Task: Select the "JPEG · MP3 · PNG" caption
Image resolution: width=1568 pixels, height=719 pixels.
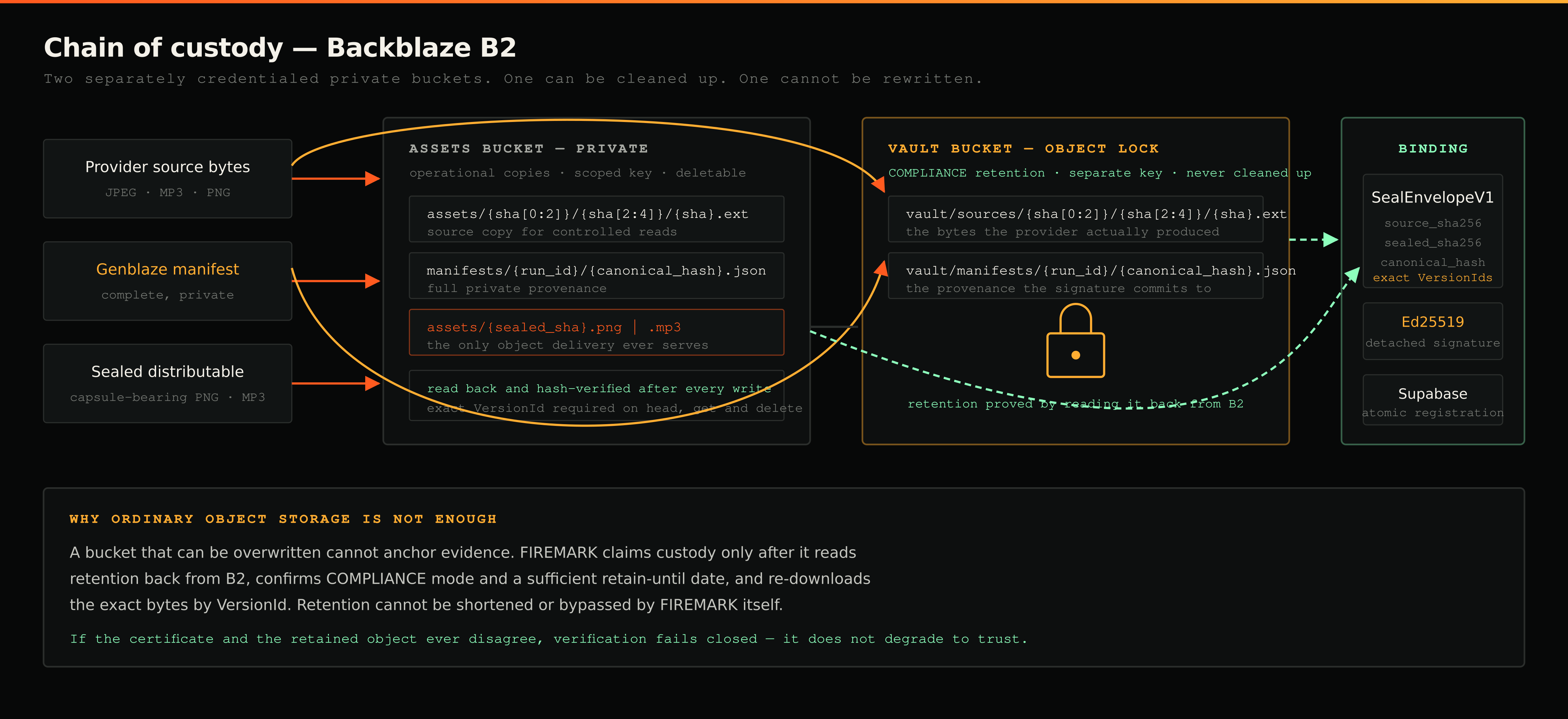Action: (x=167, y=192)
